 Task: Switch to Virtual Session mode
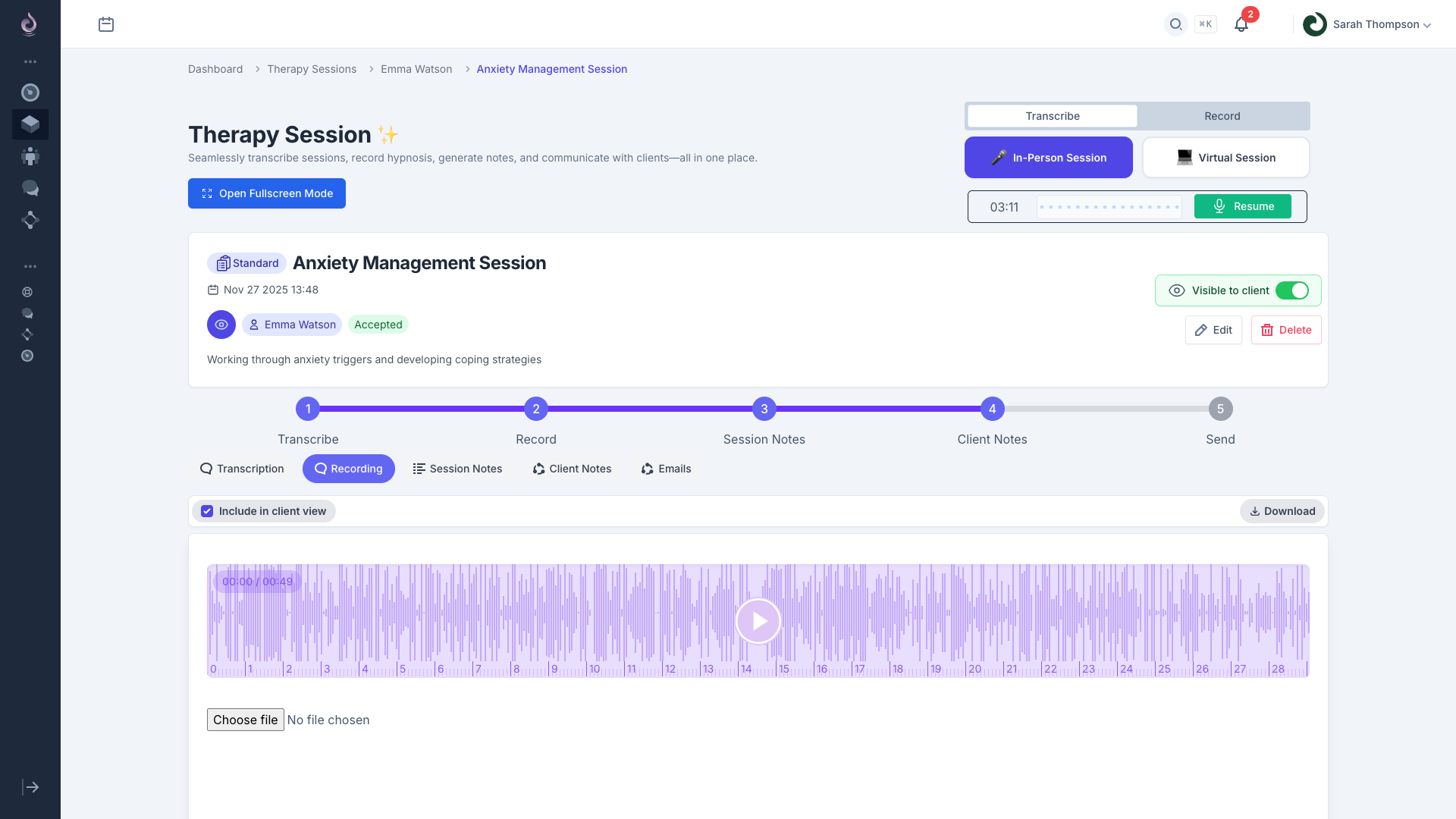point(1225,157)
